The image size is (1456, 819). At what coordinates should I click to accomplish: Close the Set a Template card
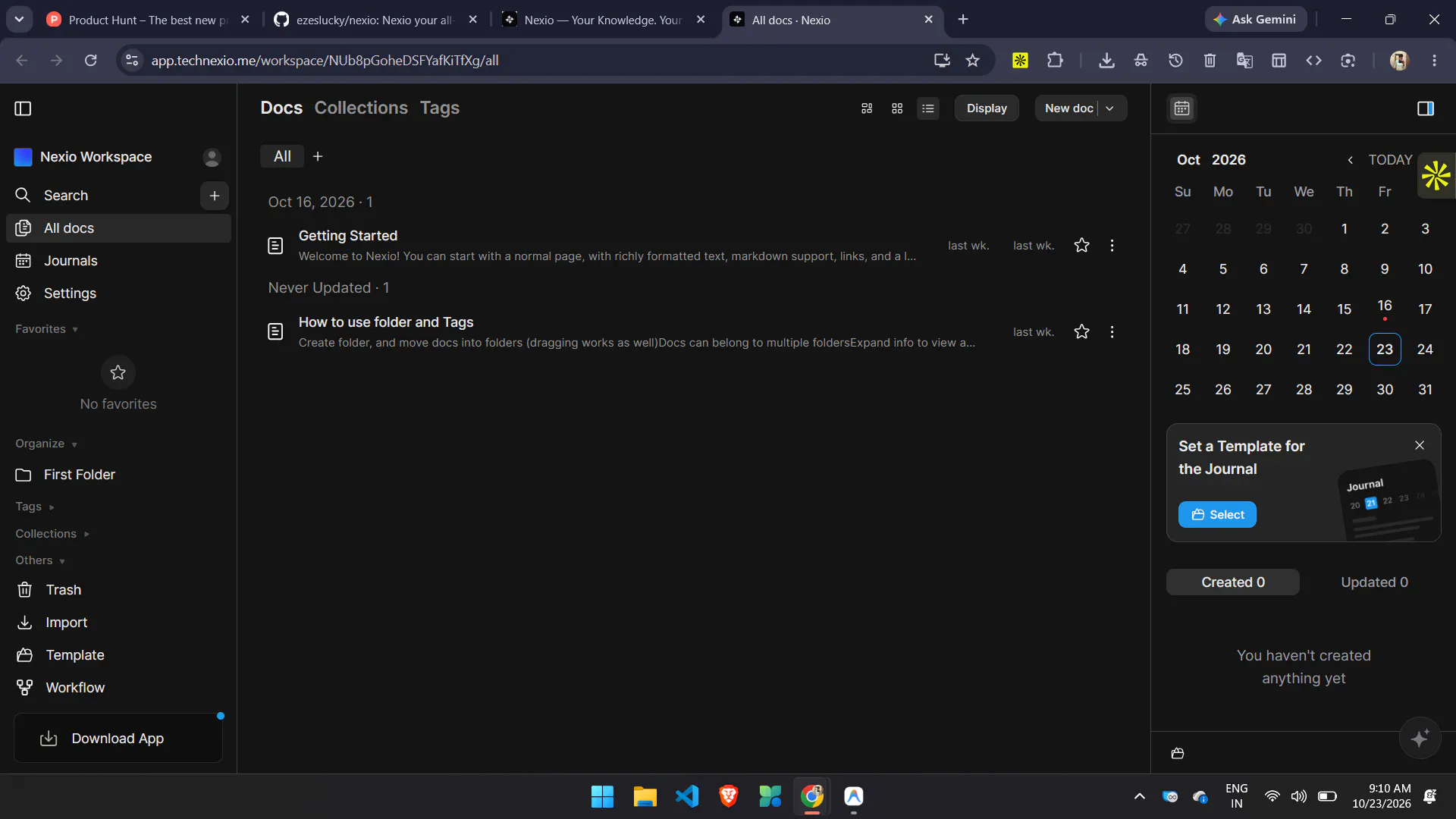(1420, 445)
